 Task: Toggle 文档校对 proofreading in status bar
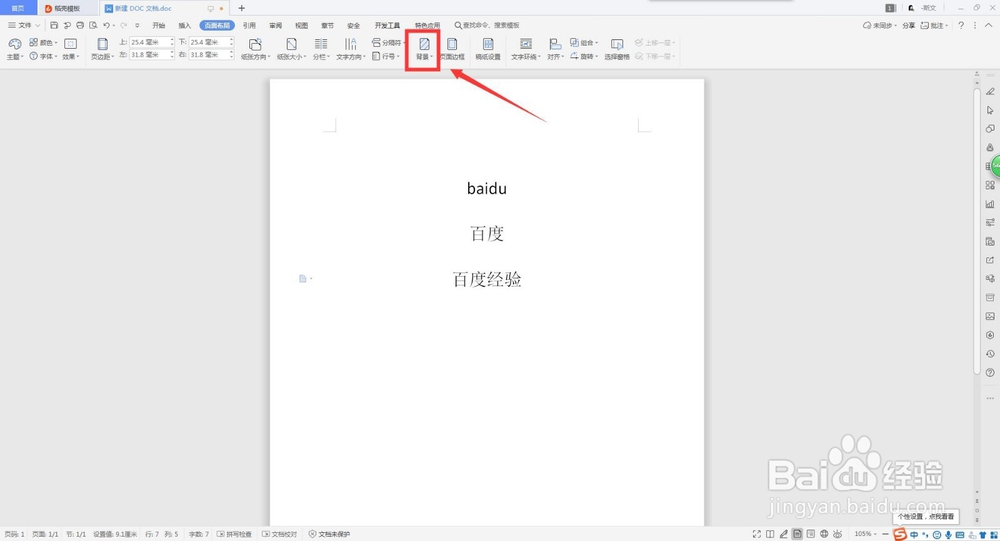279,534
